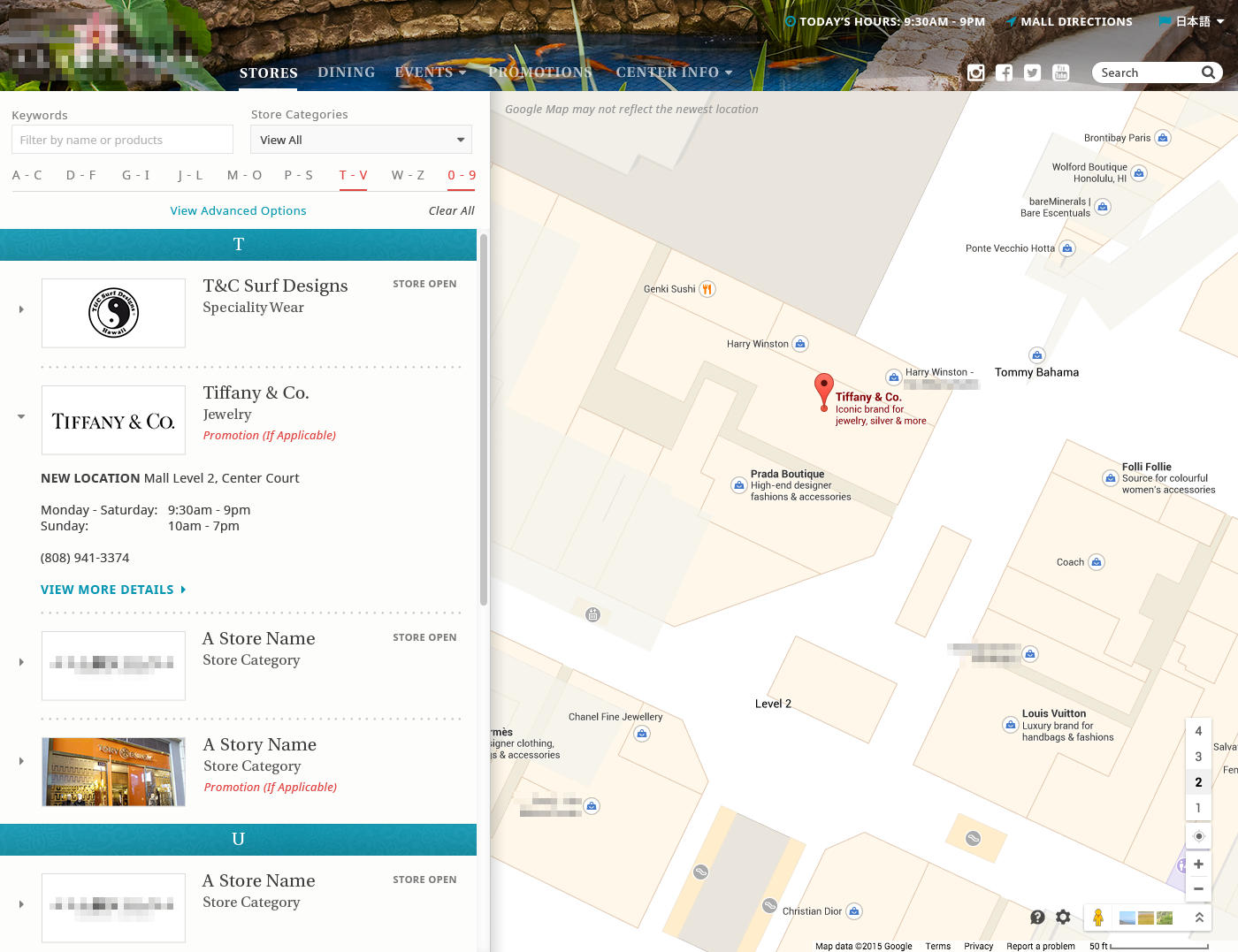Filter stores by 0 - 9
Screen dimensions: 1238x952
pos(462,175)
